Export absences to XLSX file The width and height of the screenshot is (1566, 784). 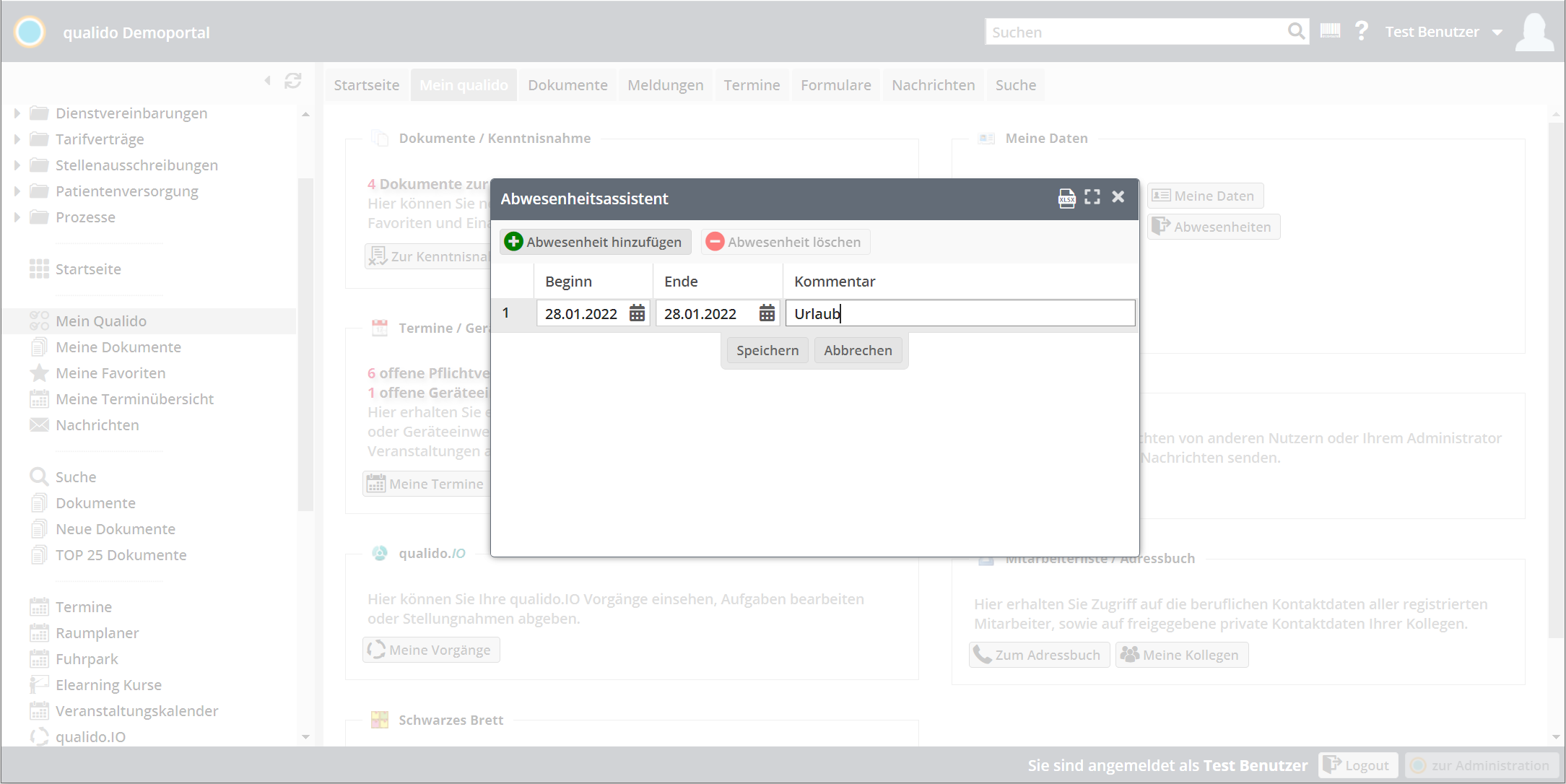(x=1066, y=198)
